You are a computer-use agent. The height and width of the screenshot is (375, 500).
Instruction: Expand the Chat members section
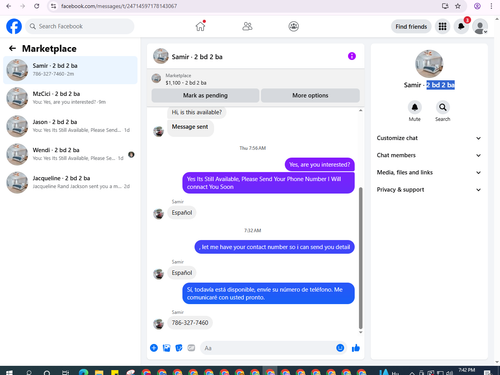pyautogui.click(x=429, y=155)
